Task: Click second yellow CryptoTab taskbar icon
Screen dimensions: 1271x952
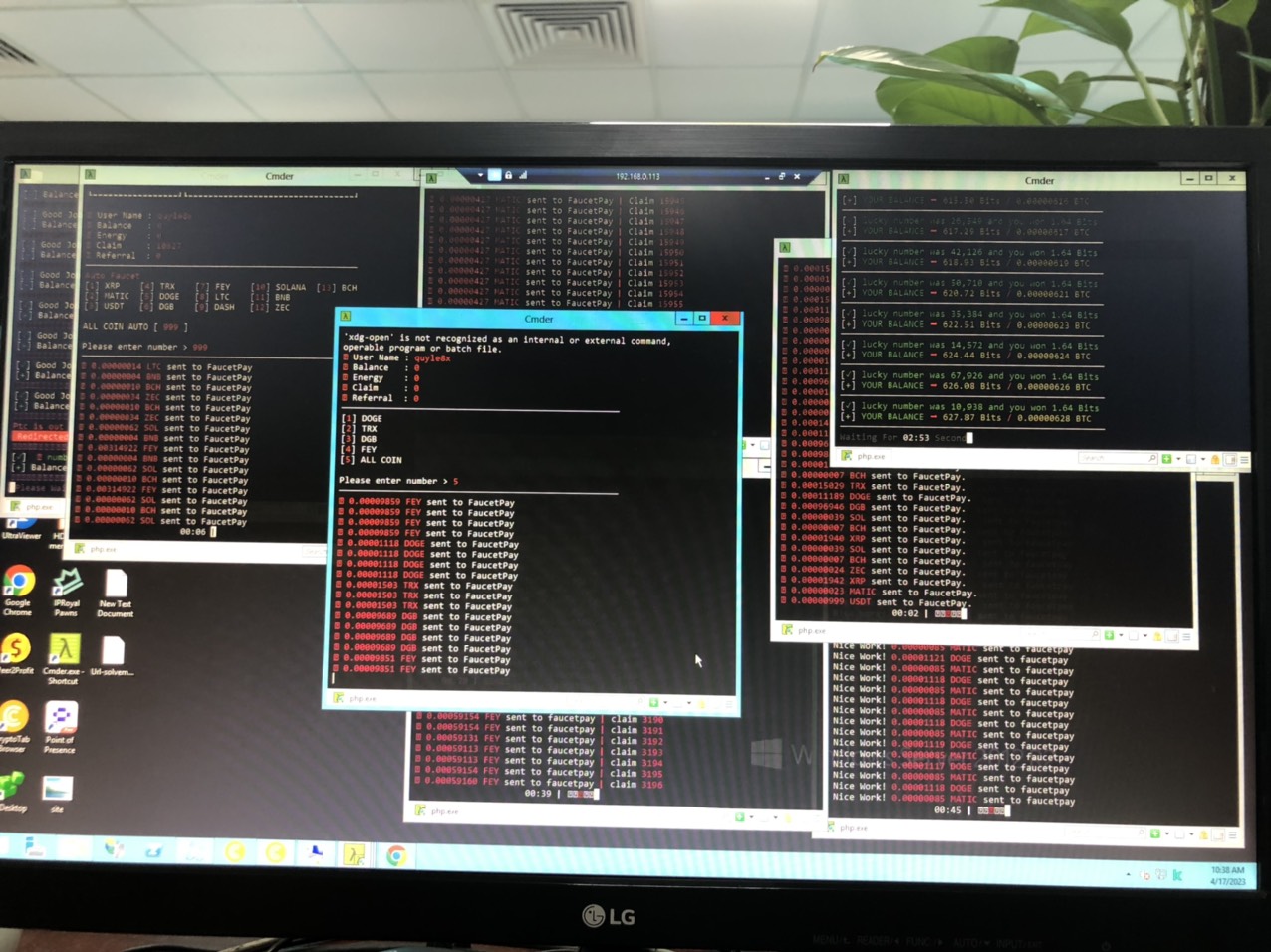Action: [275, 852]
